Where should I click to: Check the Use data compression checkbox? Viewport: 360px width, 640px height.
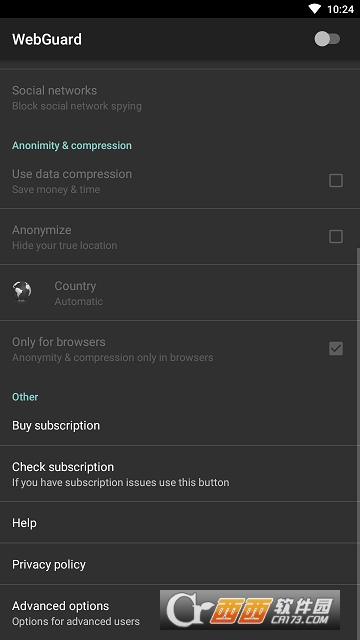click(336, 180)
